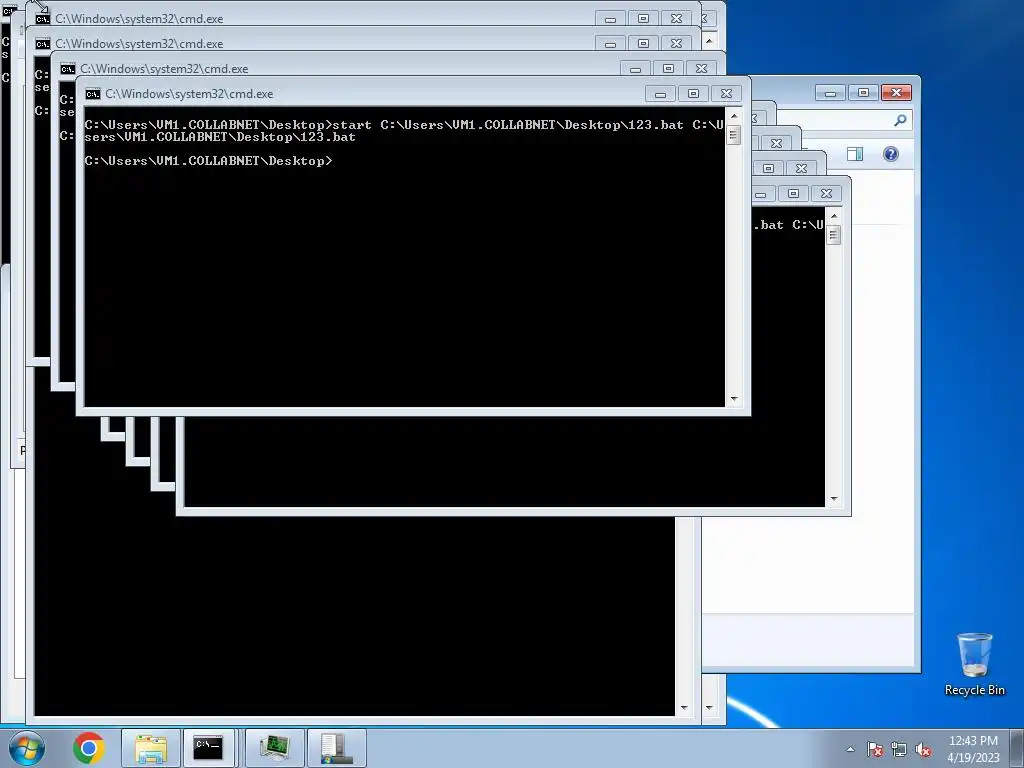Image resolution: width=1024 pixels, height=768 pixels.
Task: Close the Explorer window with red X
Action: coord(896,93)
